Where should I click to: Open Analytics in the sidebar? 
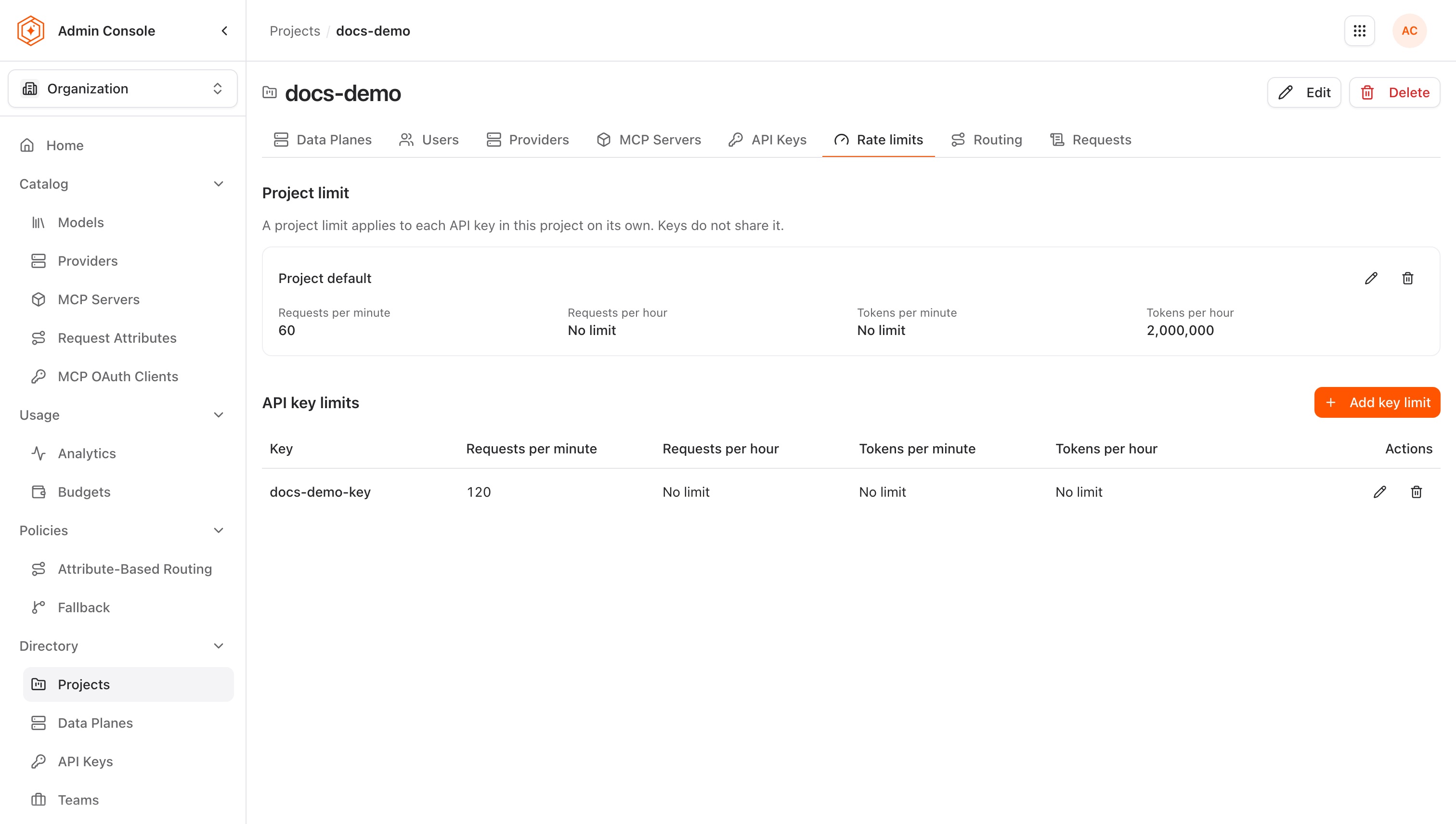tap(128, 453)
